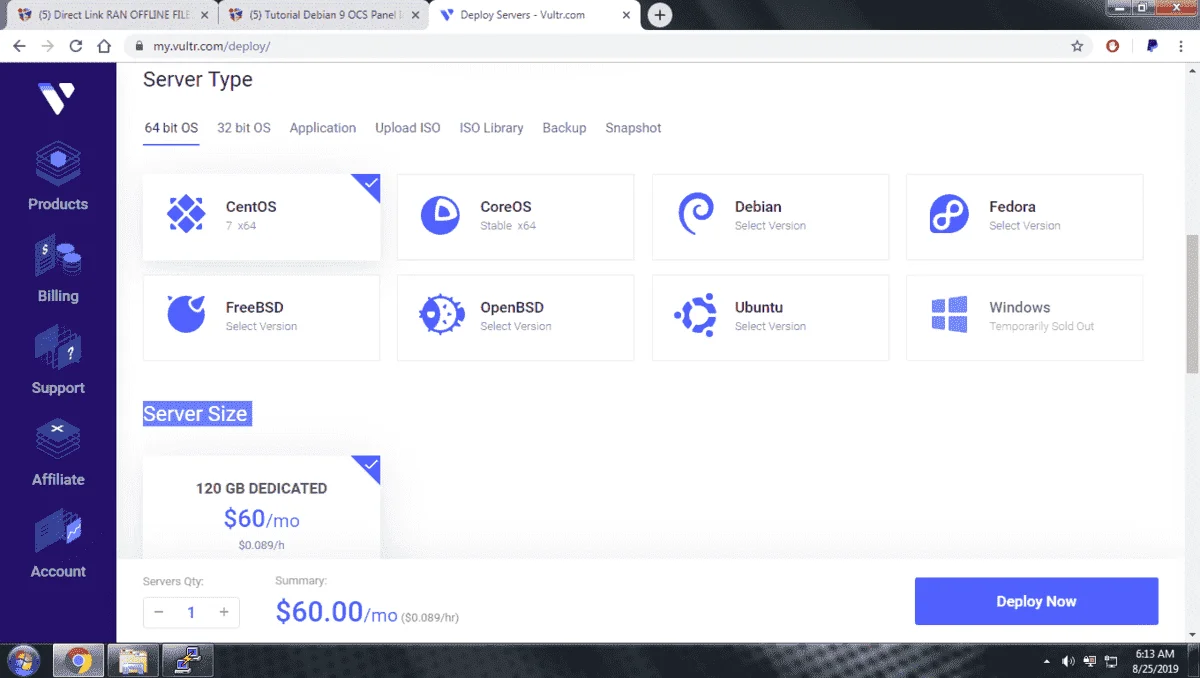
Task: Click the $60/mo price text
Action: pyautogui.click(x=261, y=519)
